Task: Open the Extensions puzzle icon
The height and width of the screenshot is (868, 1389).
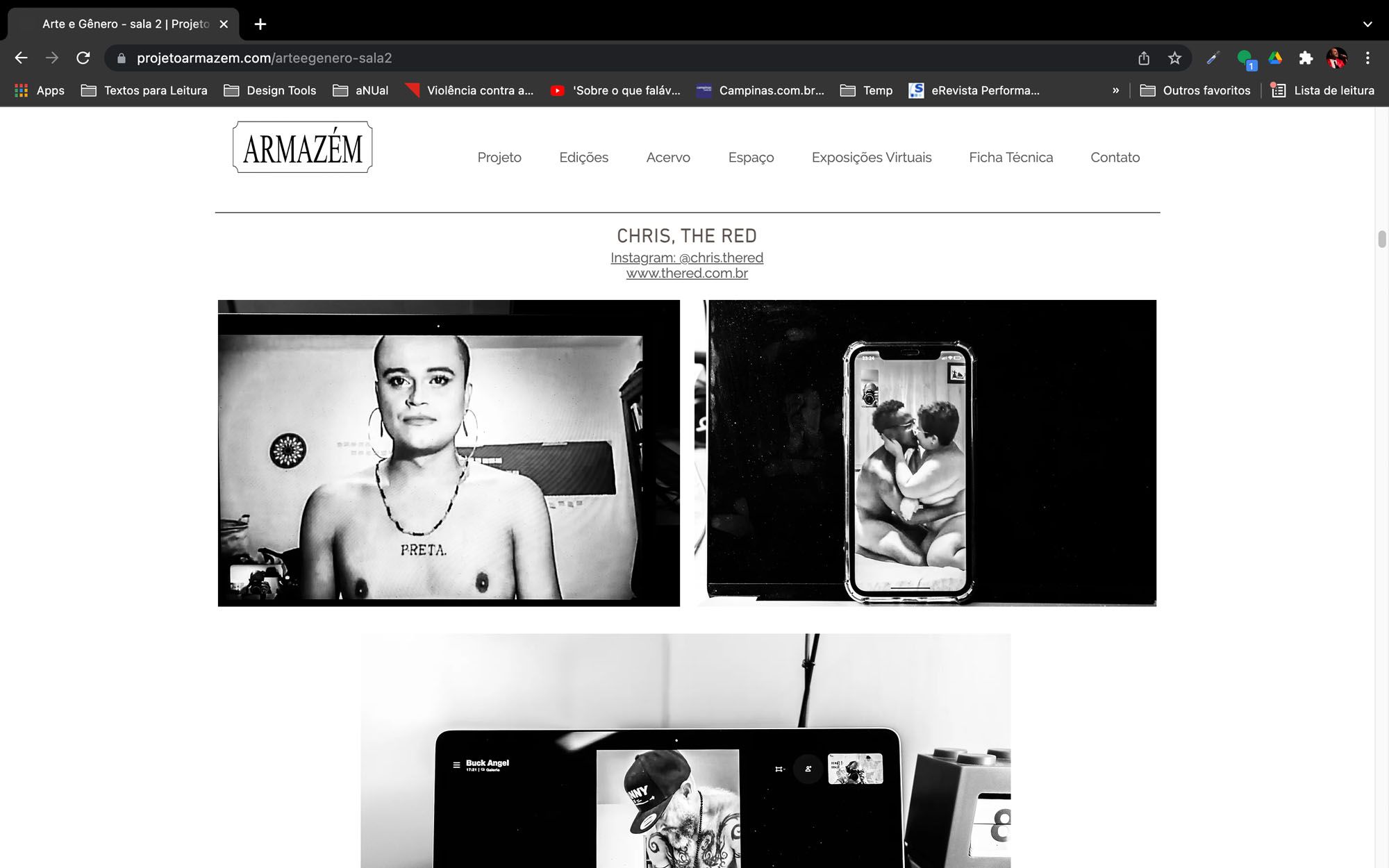Action: (x=1306, y=58)
